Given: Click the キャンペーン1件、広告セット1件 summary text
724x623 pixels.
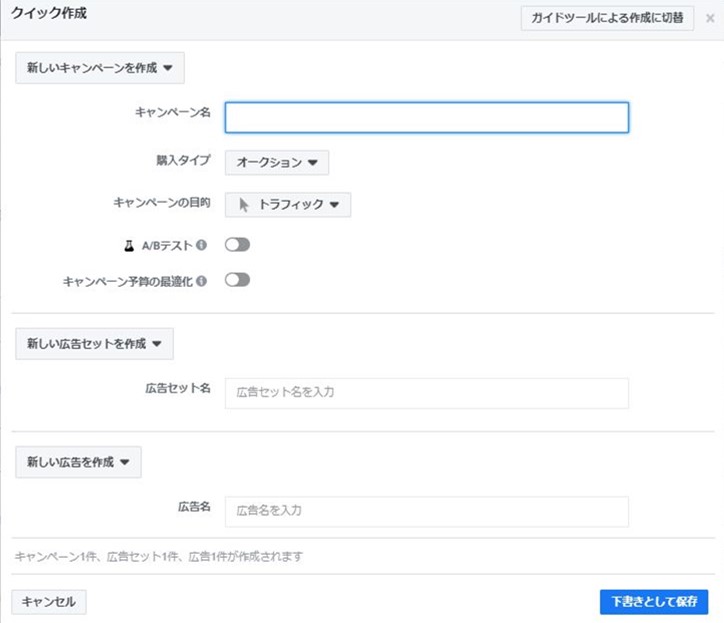Looking at the screenshot, I should click(x=159, y=556).
